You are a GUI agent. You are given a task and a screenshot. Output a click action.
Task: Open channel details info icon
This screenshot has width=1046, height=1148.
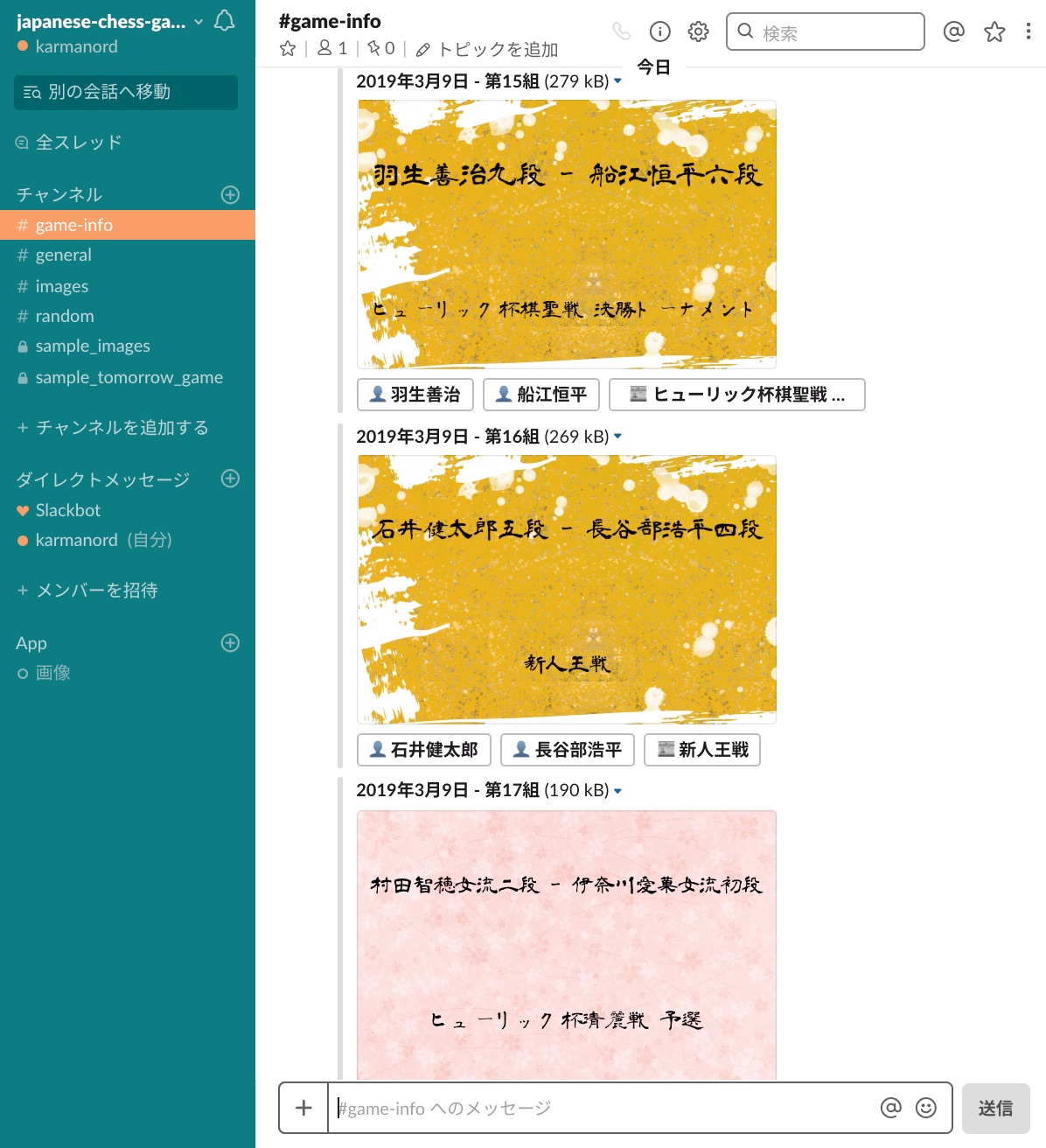pos(659,31)
